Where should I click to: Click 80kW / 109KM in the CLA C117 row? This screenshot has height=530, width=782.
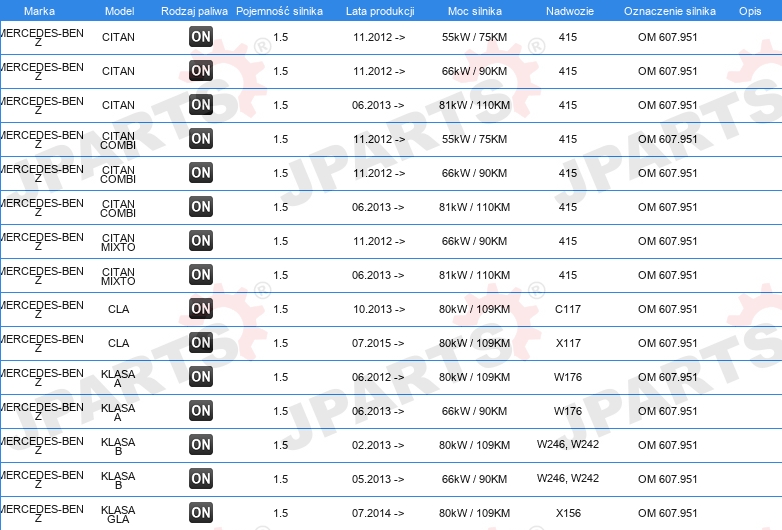[474, 309]
